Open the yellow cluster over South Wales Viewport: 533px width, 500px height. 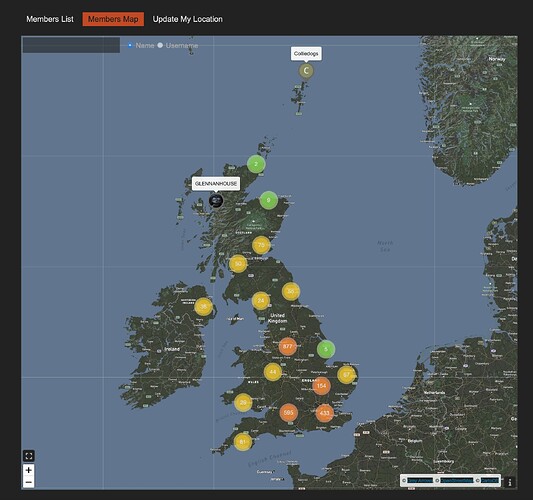[243, 402]
